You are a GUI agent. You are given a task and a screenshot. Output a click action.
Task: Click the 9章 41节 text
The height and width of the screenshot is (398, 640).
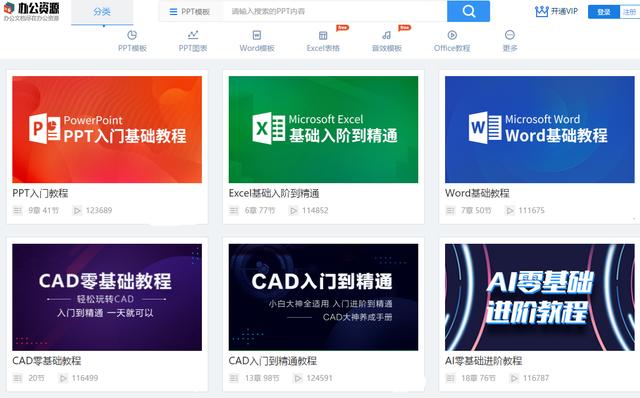click(44, 211)
